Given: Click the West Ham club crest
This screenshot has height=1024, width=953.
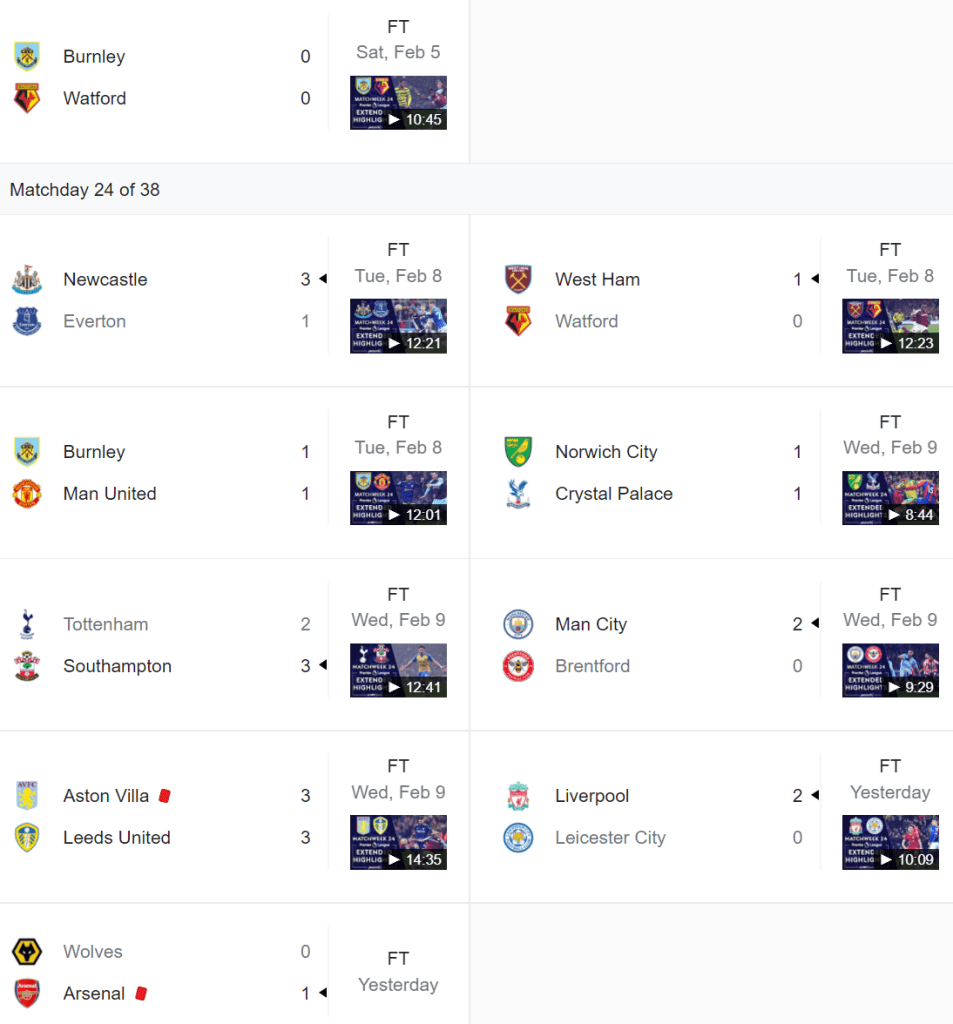Looking at the screenshot, I should [x=519, y=280].
